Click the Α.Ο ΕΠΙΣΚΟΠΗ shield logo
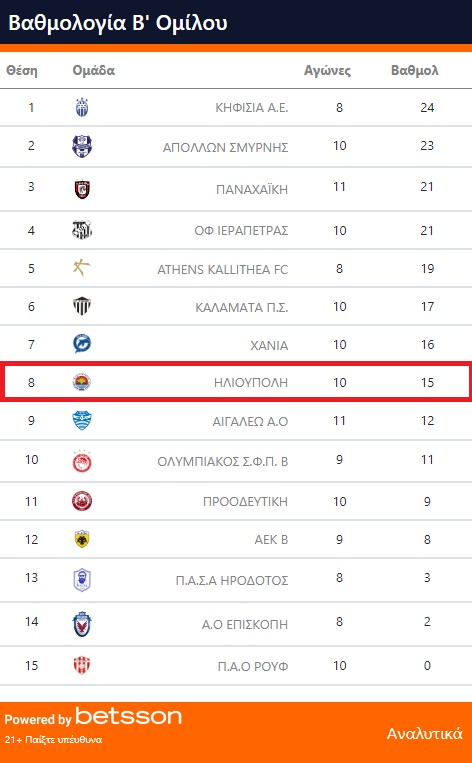Screen dimensions: 472x763 [x=82, y=624]
